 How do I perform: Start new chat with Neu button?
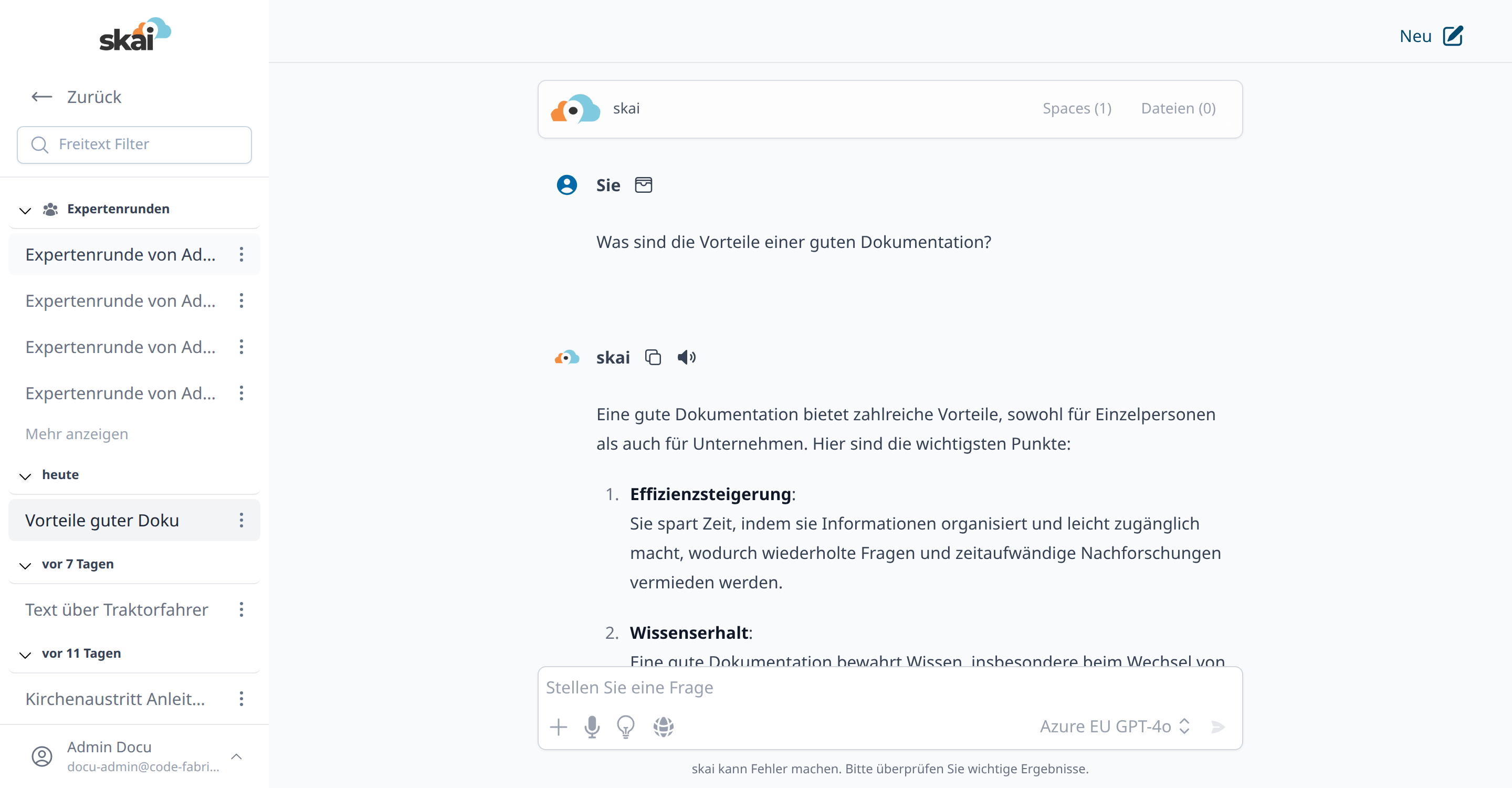tap(1431, 36)
